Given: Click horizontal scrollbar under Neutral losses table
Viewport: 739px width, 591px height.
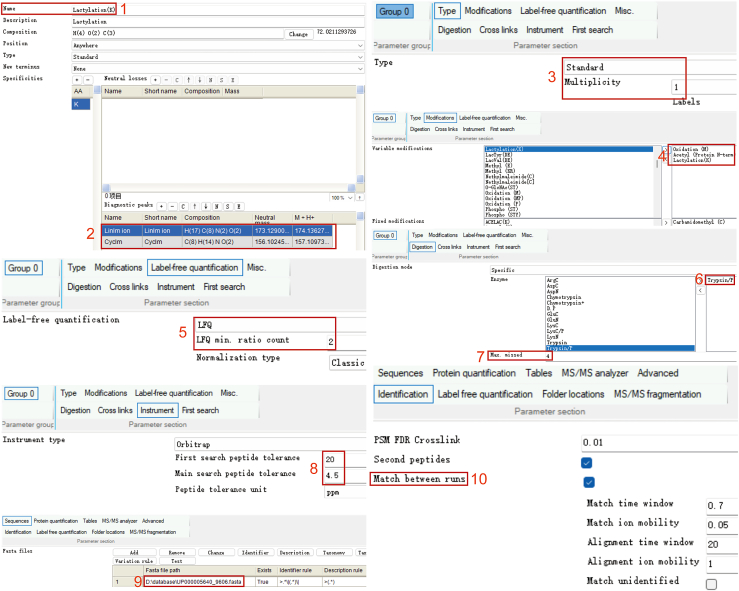Looking at the screenshot, I should (229, 188).
